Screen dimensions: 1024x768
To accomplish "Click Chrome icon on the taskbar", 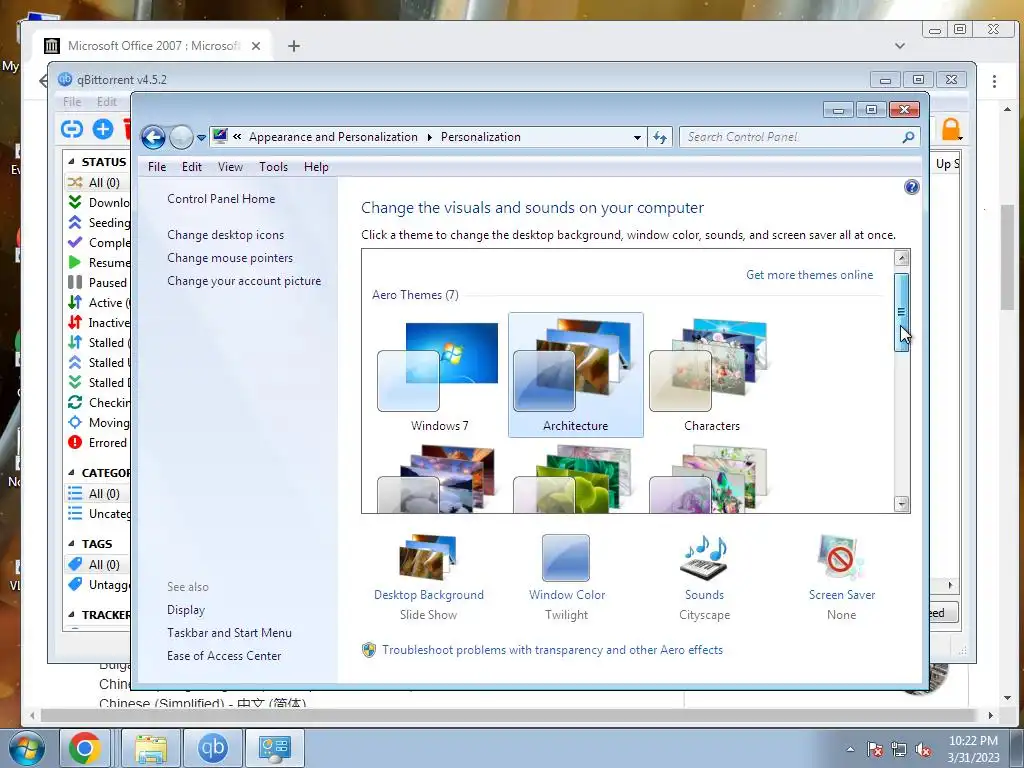I will 84,748.
